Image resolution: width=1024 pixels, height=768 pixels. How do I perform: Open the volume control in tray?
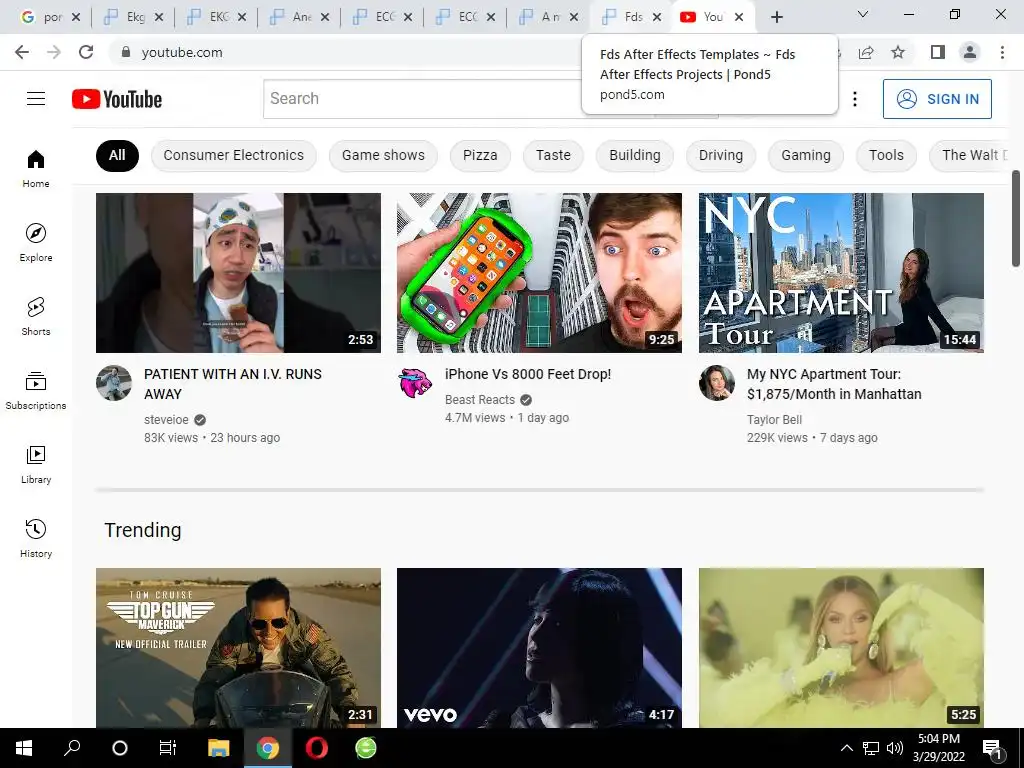tap(895, 748)
